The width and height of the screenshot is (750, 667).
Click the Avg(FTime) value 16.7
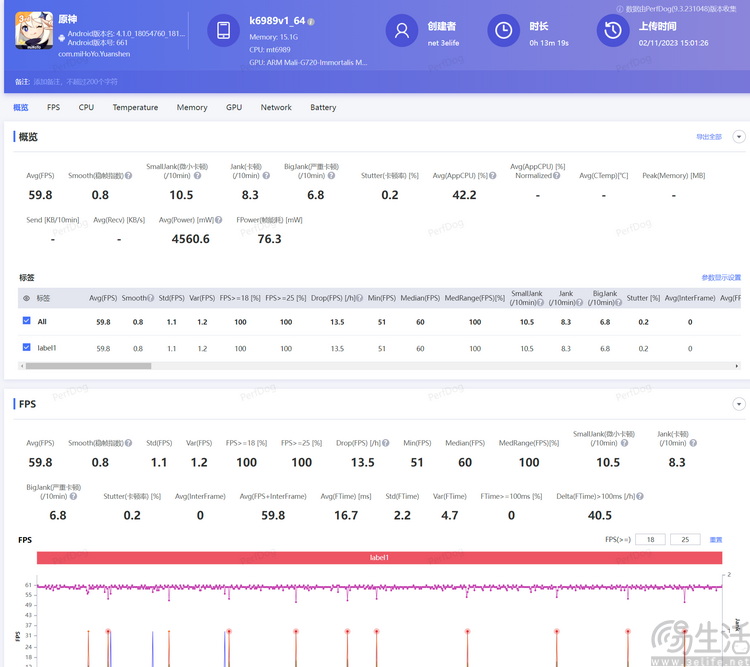click(x=346, y=515)
